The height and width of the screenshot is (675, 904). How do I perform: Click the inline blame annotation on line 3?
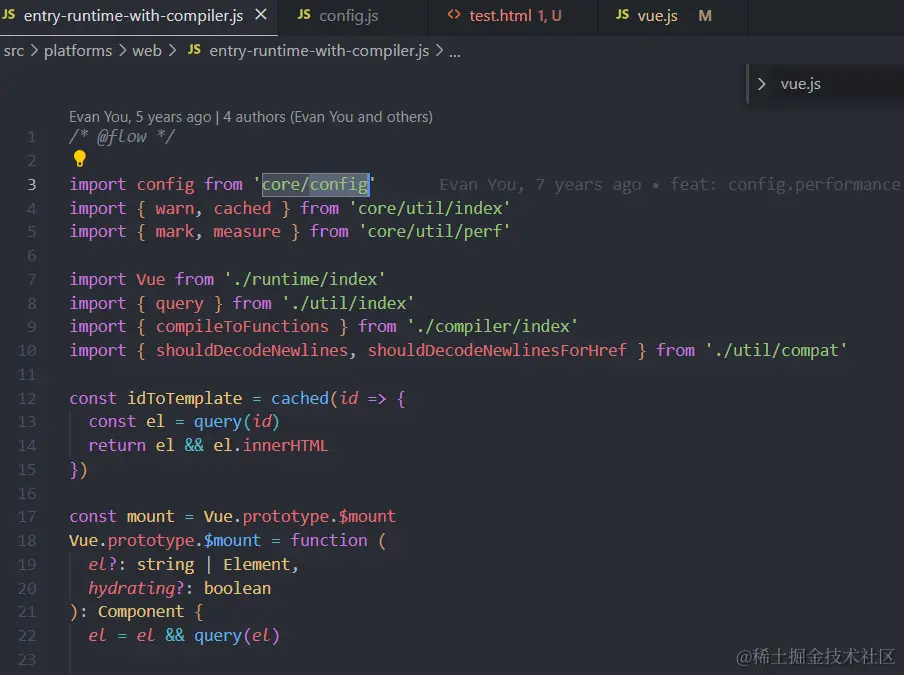[669, 184]
